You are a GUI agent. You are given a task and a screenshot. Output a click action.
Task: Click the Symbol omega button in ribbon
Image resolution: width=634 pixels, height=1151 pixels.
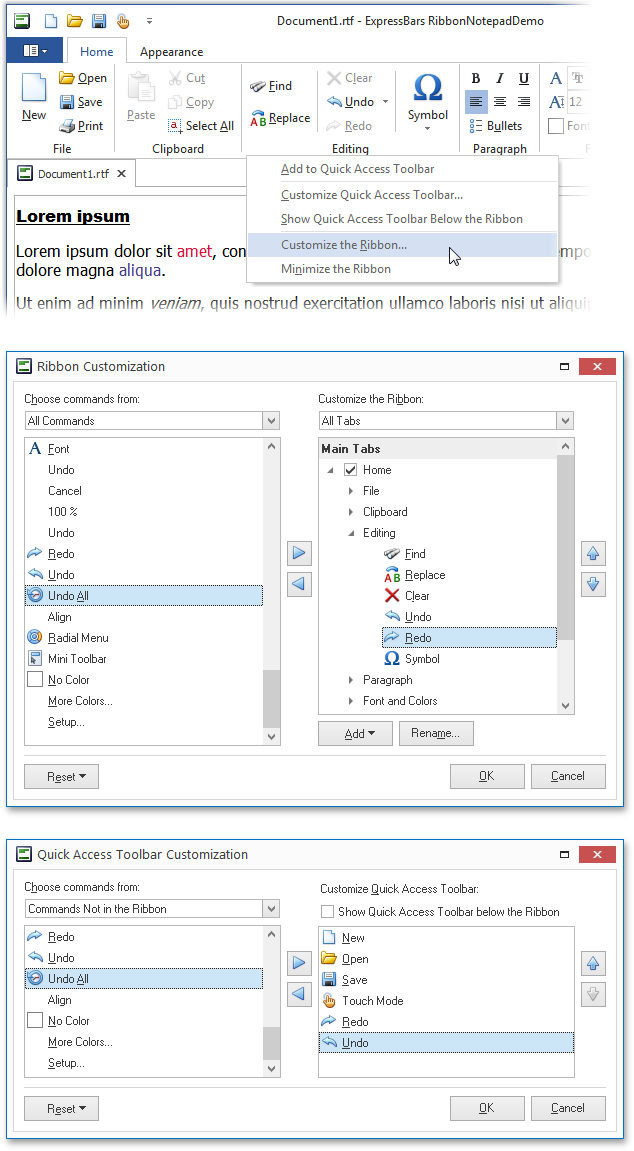point(428,101)
